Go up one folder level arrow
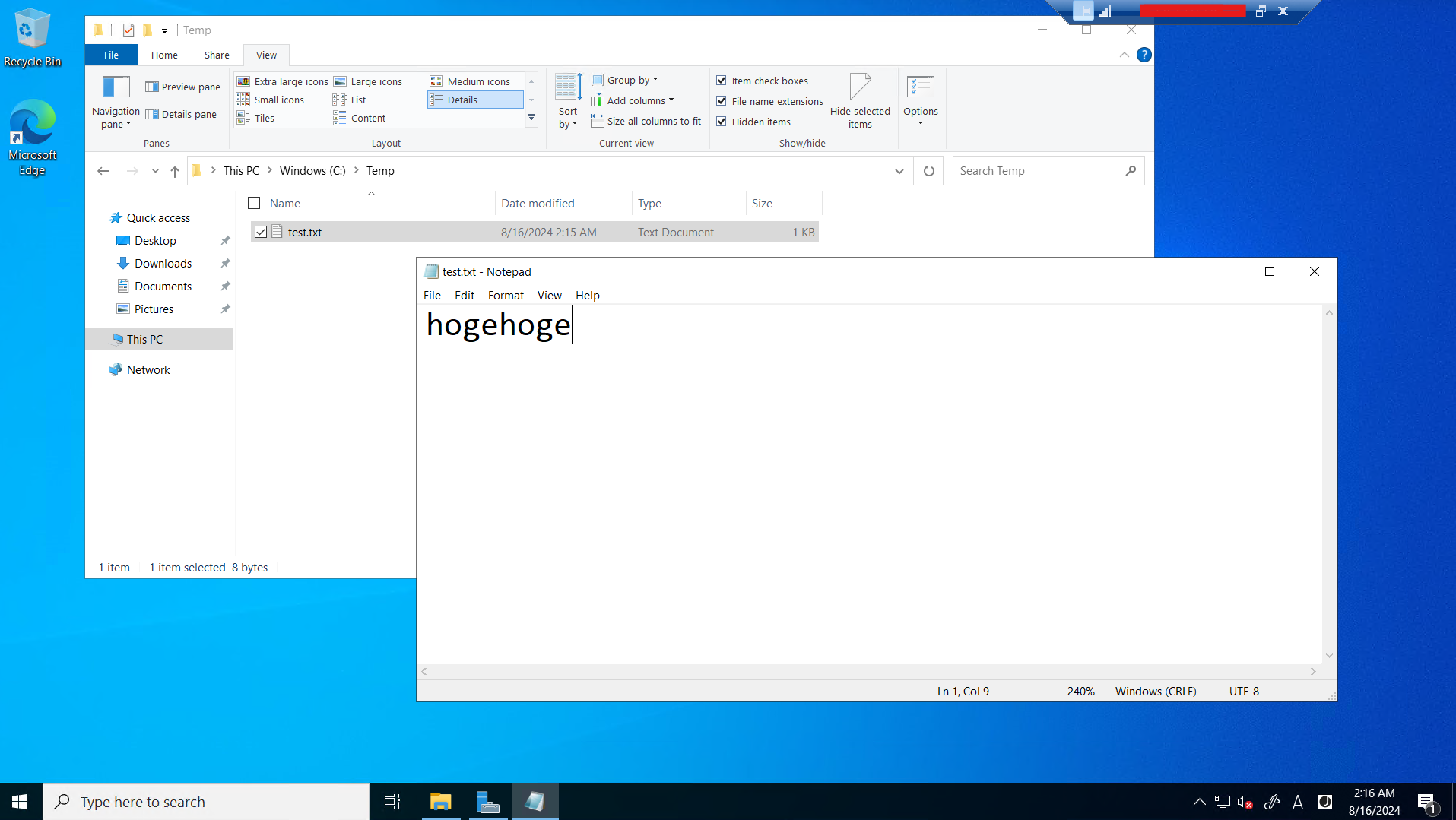Viewport: 1456px width, 820px height. pyautogui.click(x=175, y=171)
